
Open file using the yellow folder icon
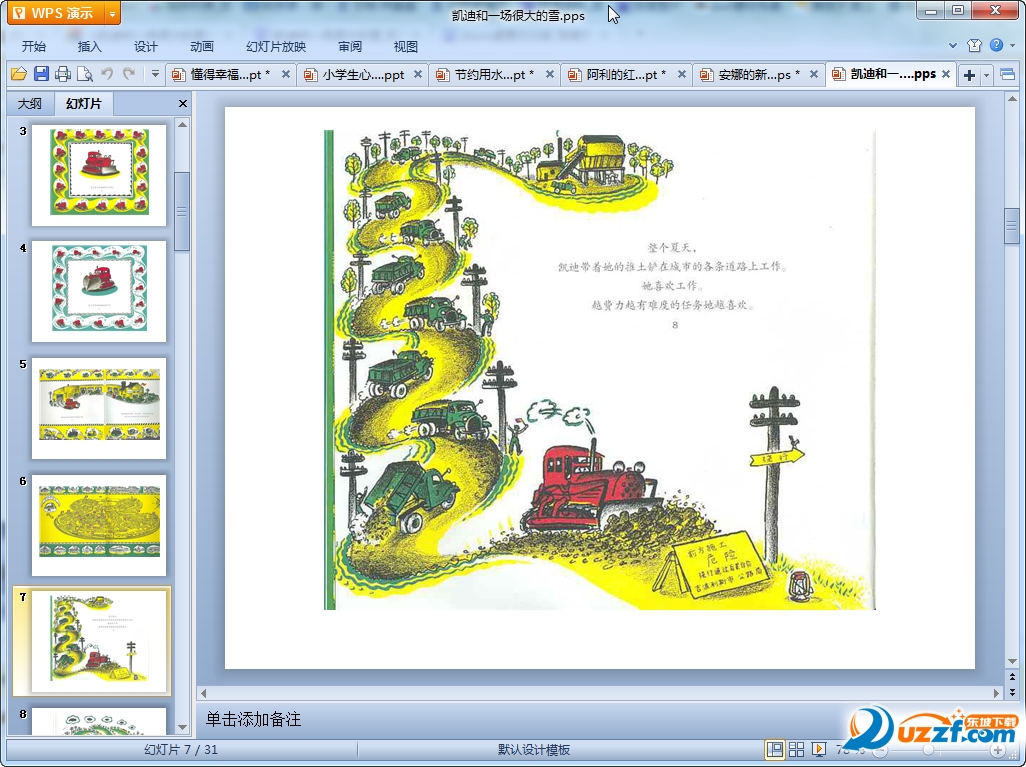pyautogui.click(x=18, y=74)
